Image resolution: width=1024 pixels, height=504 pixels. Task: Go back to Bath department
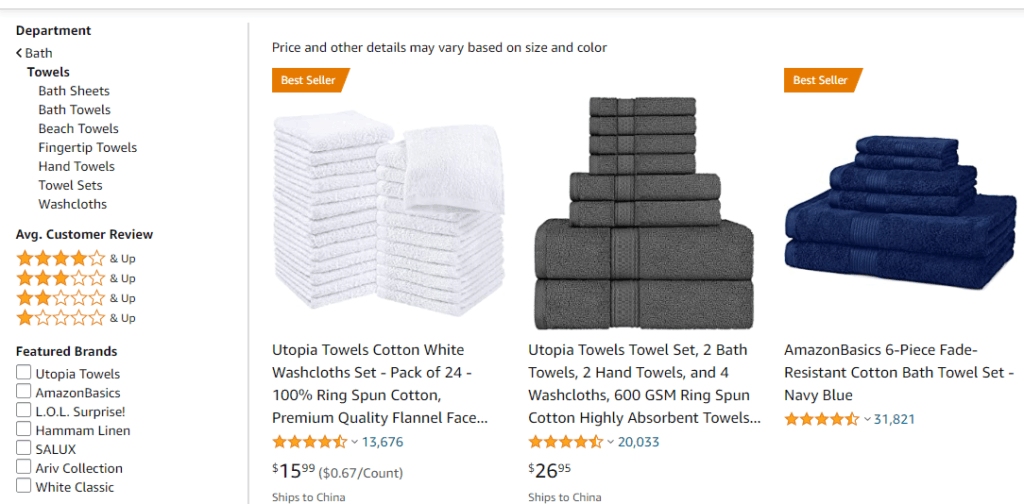[x=35, y=53]
